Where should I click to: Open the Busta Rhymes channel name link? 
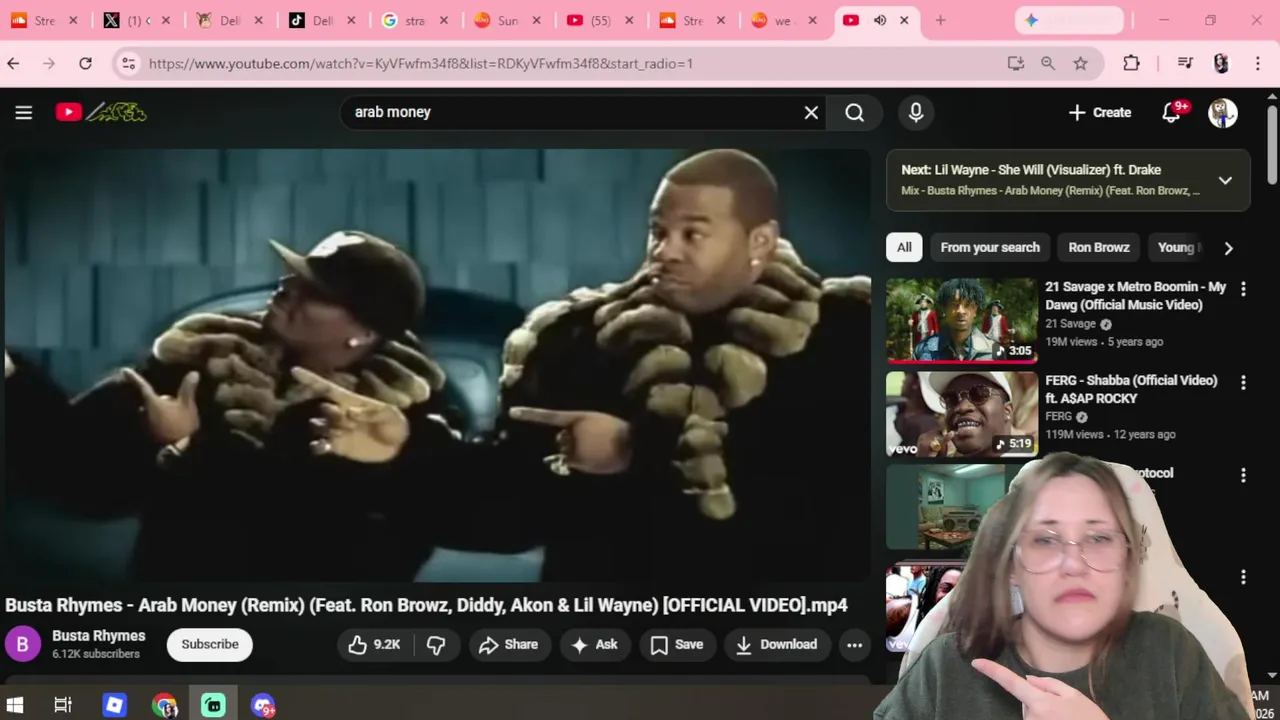point(98,636)
